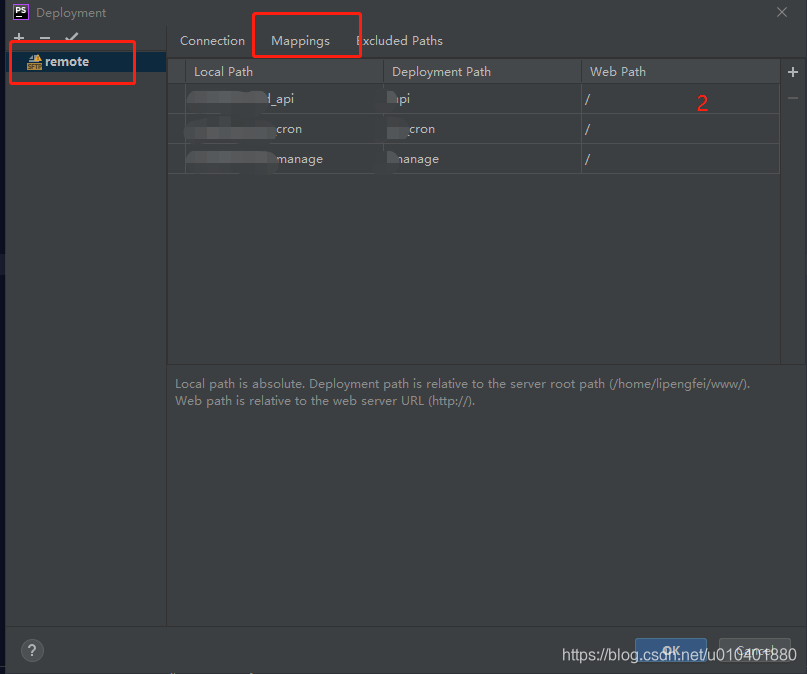
Task: Switch to the Connection tab
Action: (x=212, y=40)
